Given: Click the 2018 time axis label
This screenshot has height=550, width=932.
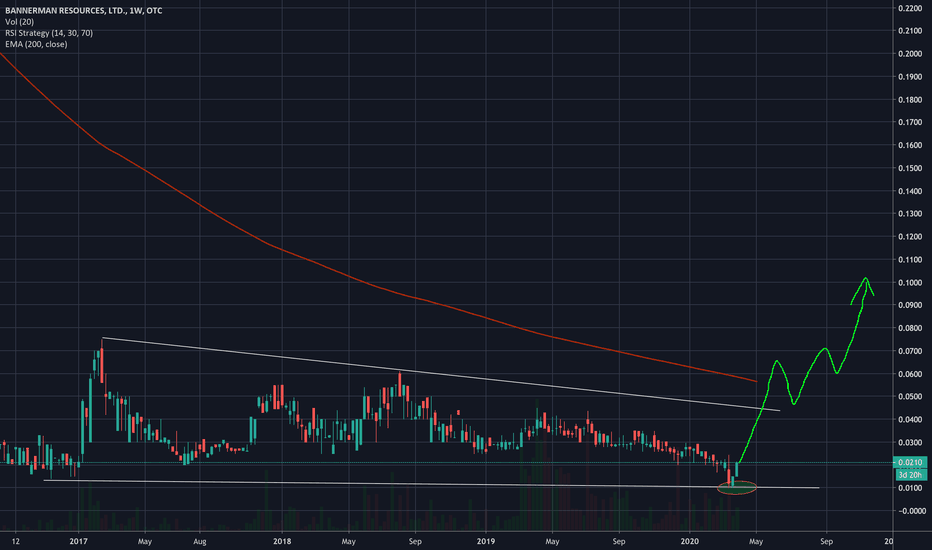Looking at the screenshot, I should (x=282, y=541).
